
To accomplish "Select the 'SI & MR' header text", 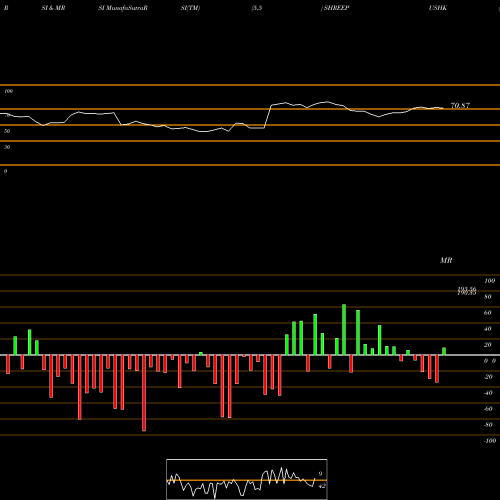I will 53,8.
